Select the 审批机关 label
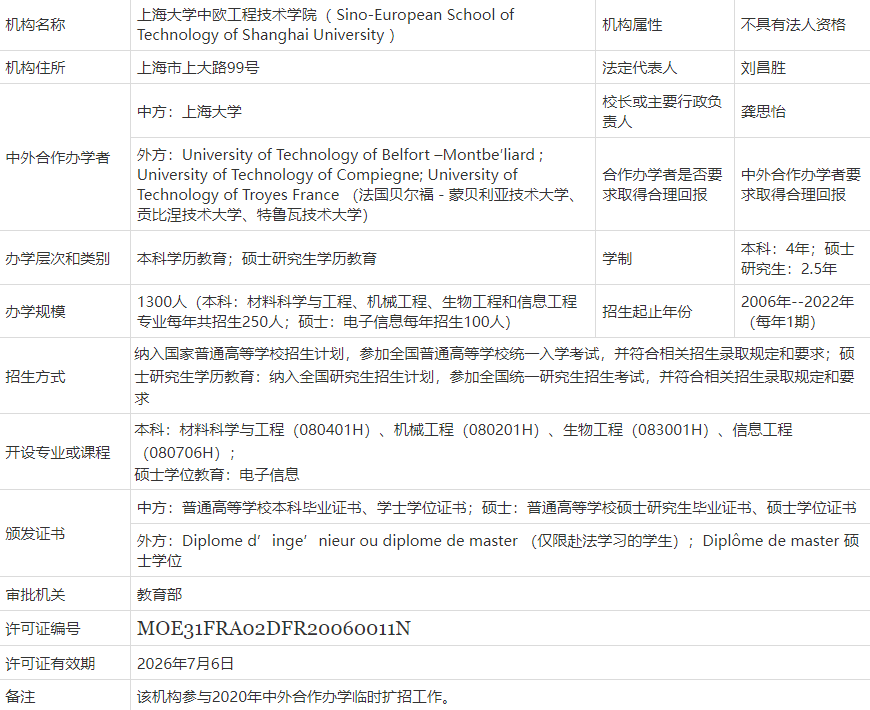 (x=36, y=595)
